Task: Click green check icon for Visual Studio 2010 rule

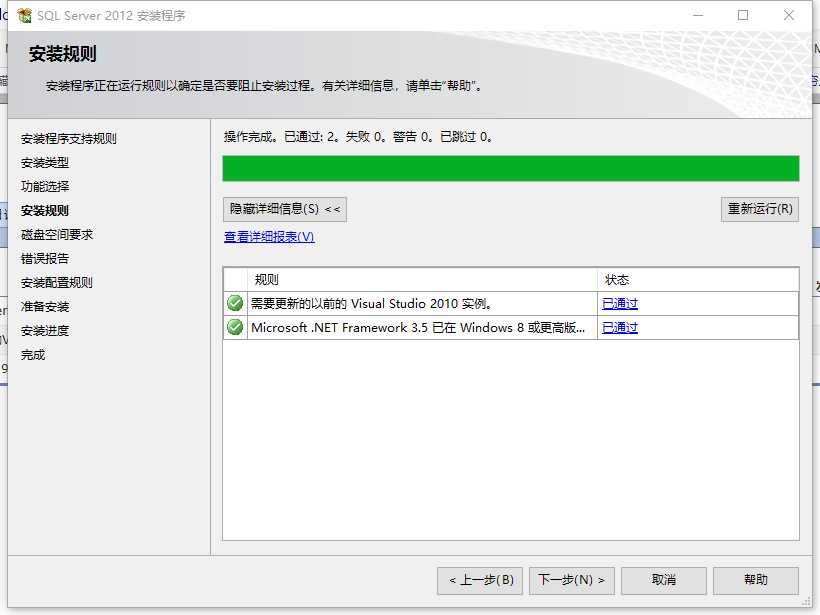Action: pos(235,303)
